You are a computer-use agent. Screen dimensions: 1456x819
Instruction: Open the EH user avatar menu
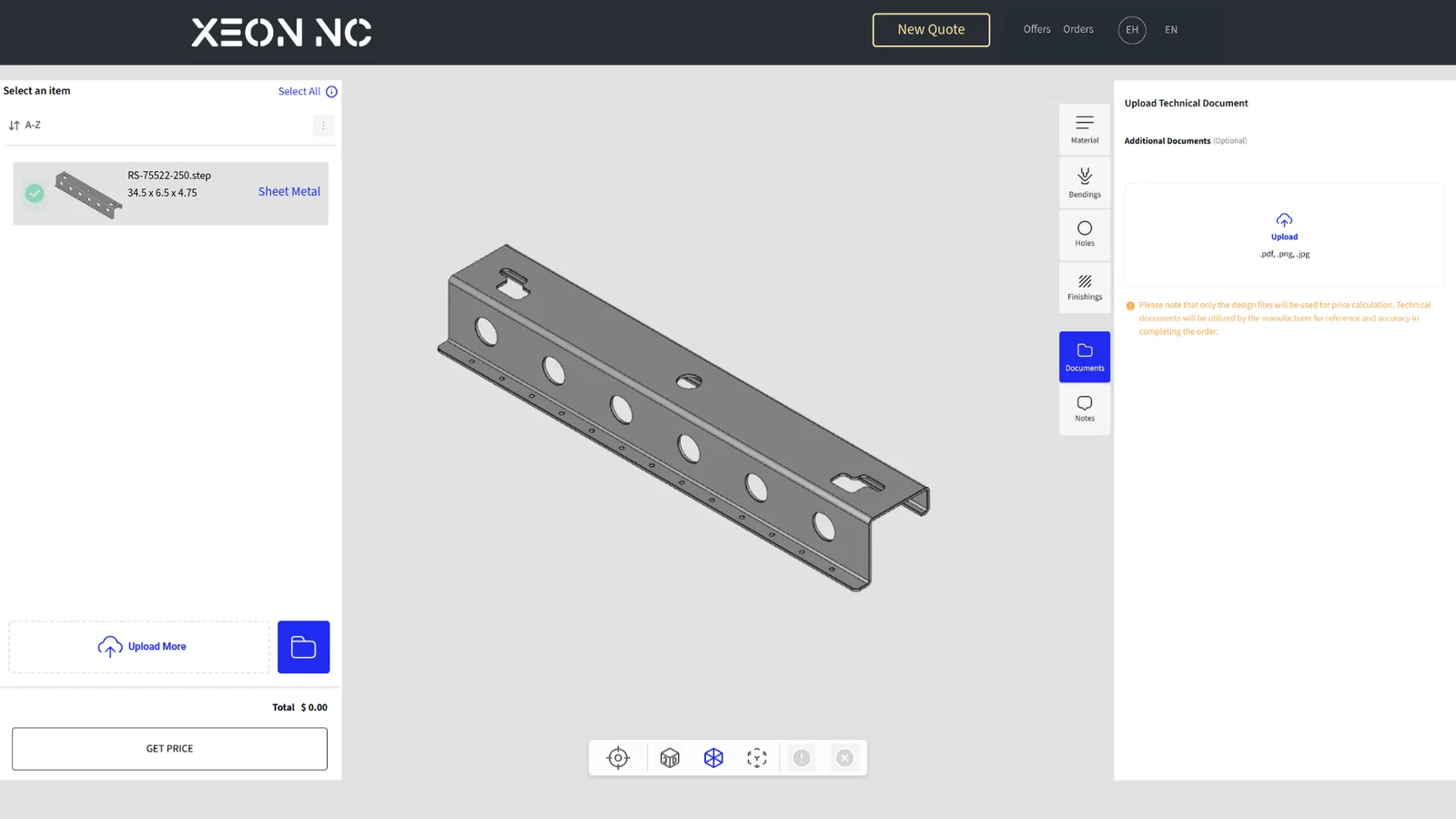[x=1132, y=30]
